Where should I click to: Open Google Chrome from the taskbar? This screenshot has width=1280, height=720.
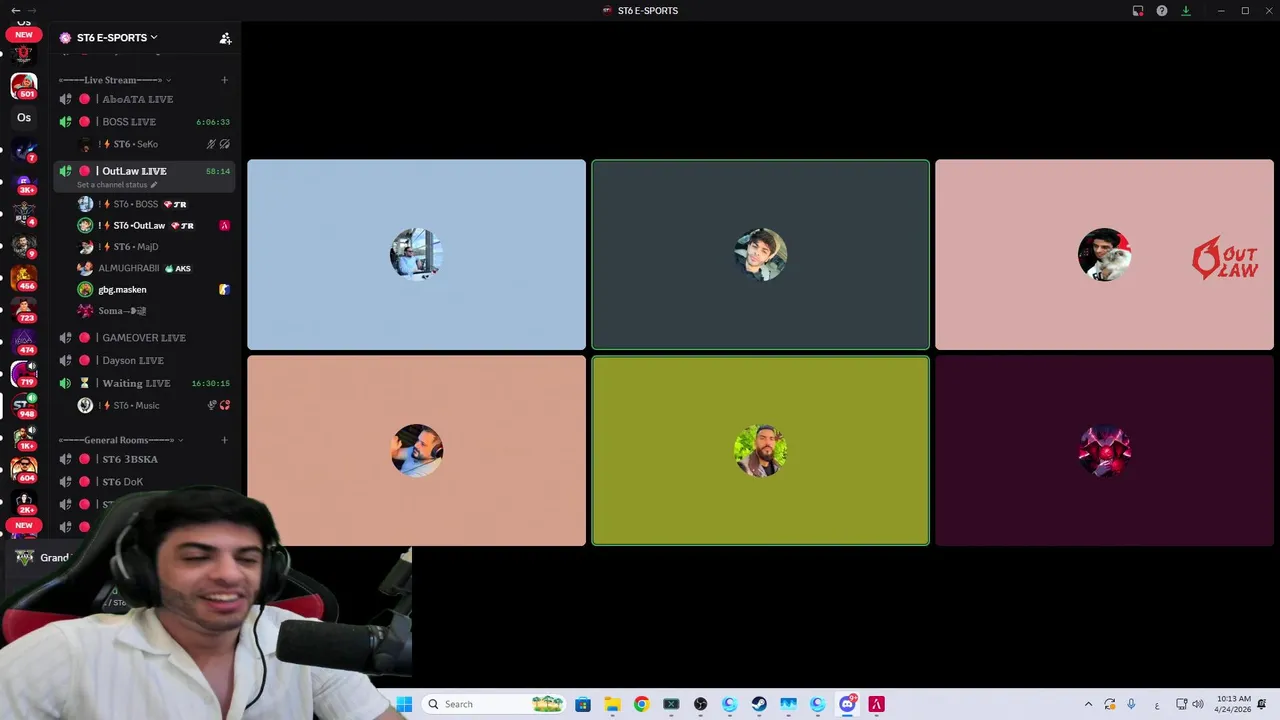[x=641, y=704]
